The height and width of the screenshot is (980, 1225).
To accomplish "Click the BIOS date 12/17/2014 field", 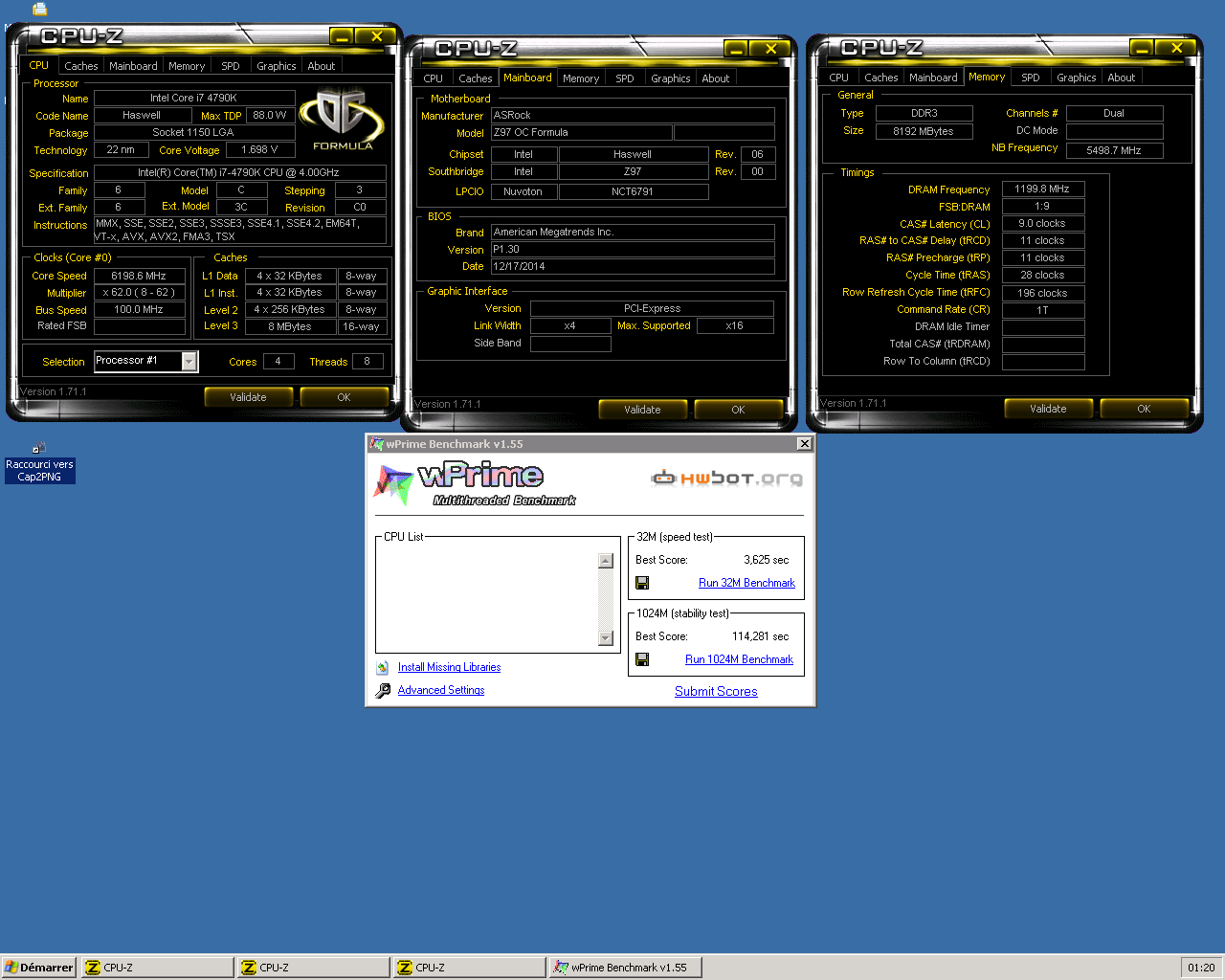I will pyautogui.click(x=633, y=266).
